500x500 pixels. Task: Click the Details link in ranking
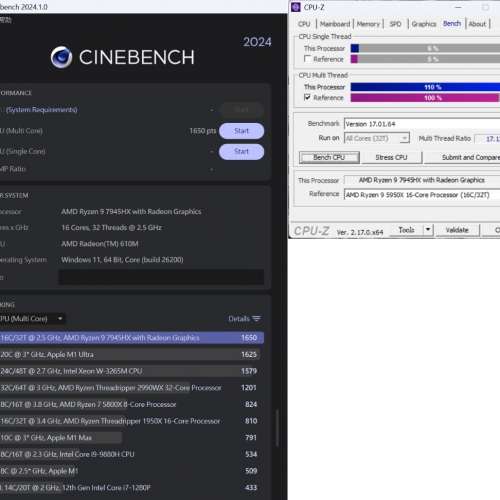(x=239, y=319)
